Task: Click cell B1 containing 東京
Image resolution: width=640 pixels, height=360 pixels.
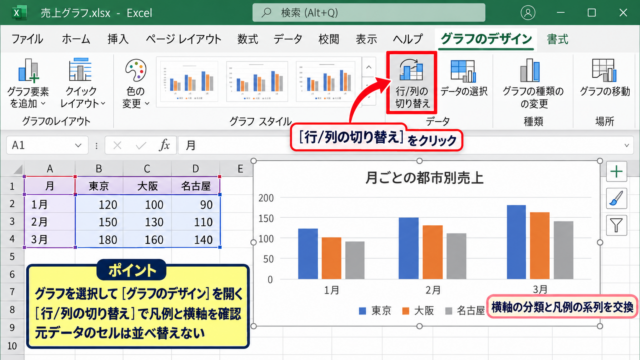Action: click(99, 186)
